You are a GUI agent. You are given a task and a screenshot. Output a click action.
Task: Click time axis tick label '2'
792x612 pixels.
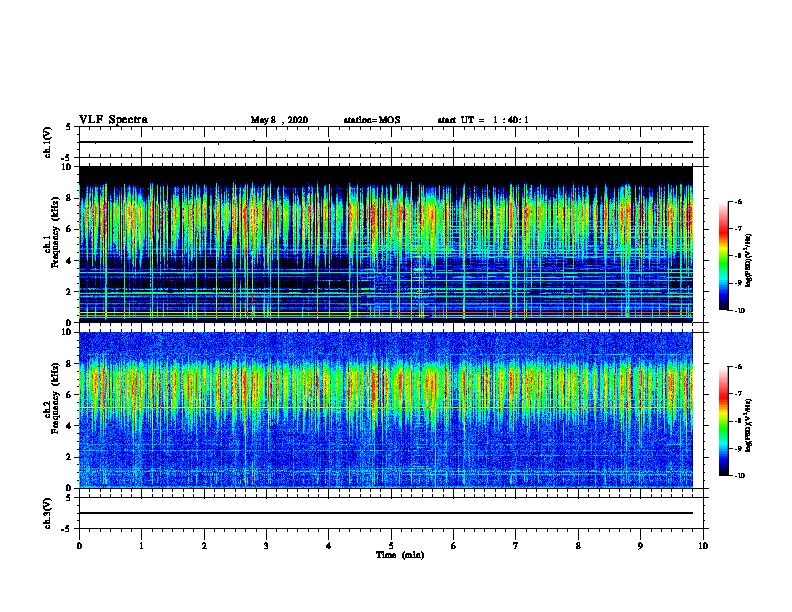[204, 546]
